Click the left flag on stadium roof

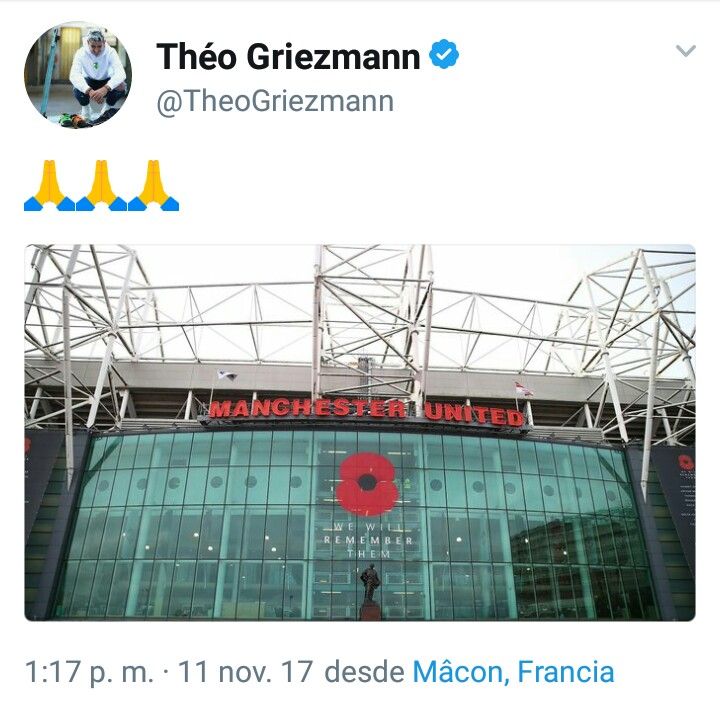(x=227, y=375)
